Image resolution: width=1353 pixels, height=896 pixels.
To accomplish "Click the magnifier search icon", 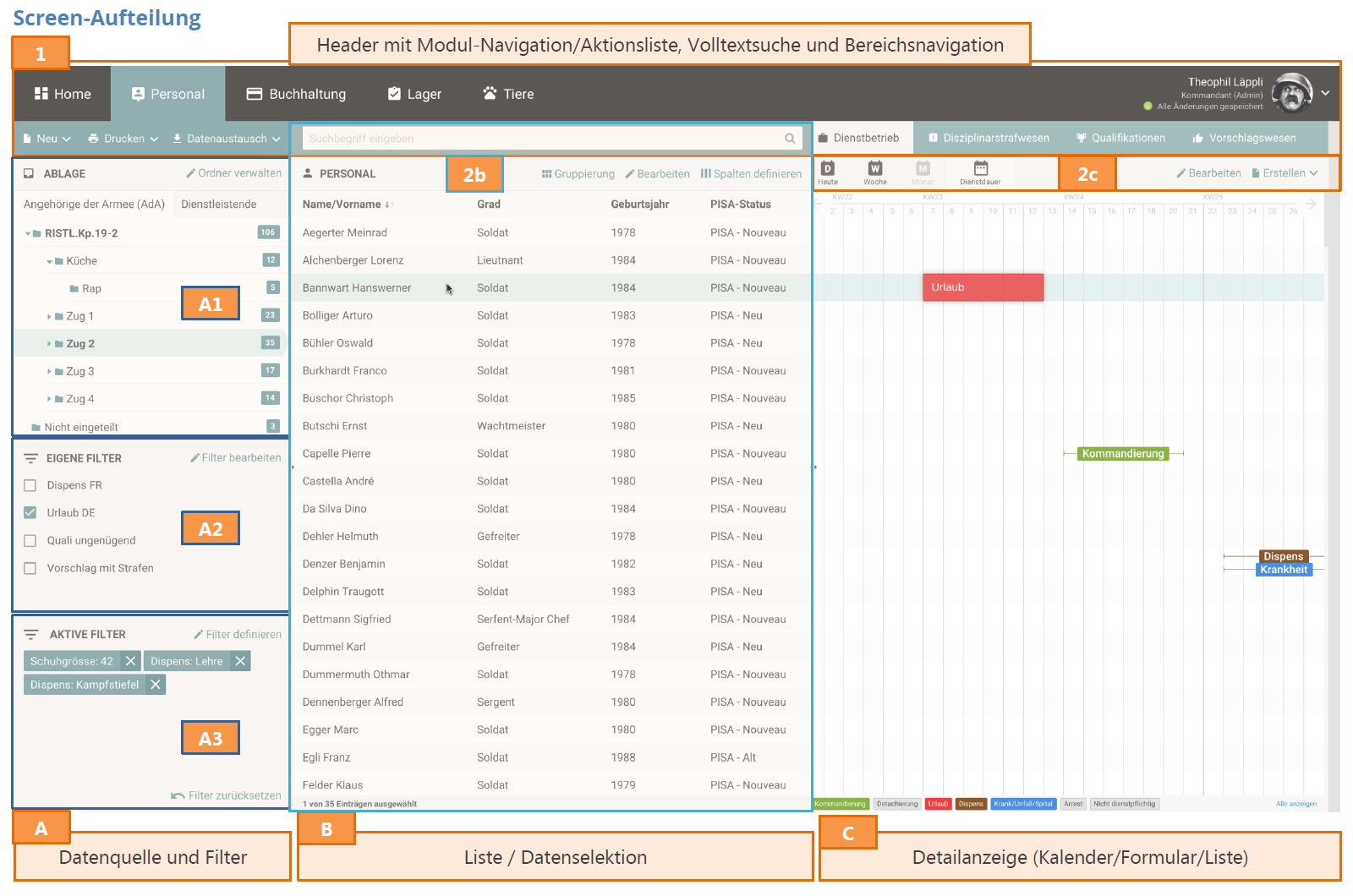I will pos(790,139).
